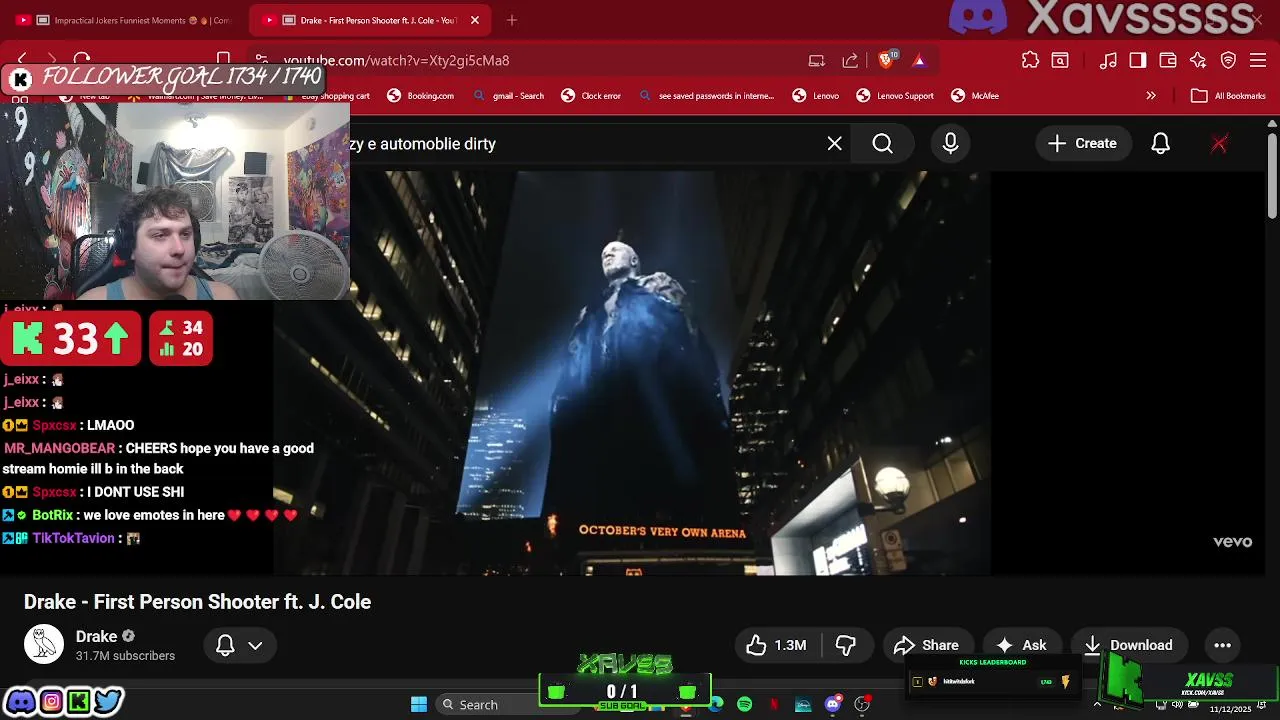Viewport: 1280px width, 720px height.
Task: Open OBS Studio from the taskbar
Action: point(861,705)
